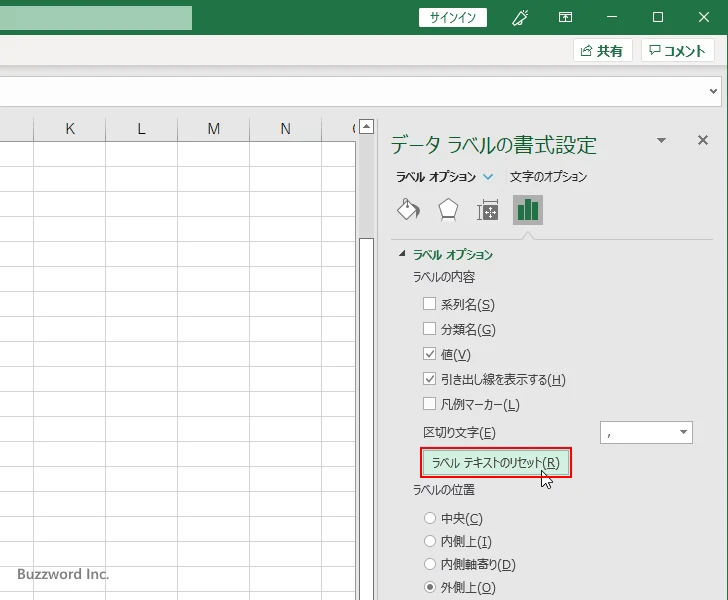Viewport: 728px width, 600px height.
Task: Minimize the Excel window
Action: (612, 17)
